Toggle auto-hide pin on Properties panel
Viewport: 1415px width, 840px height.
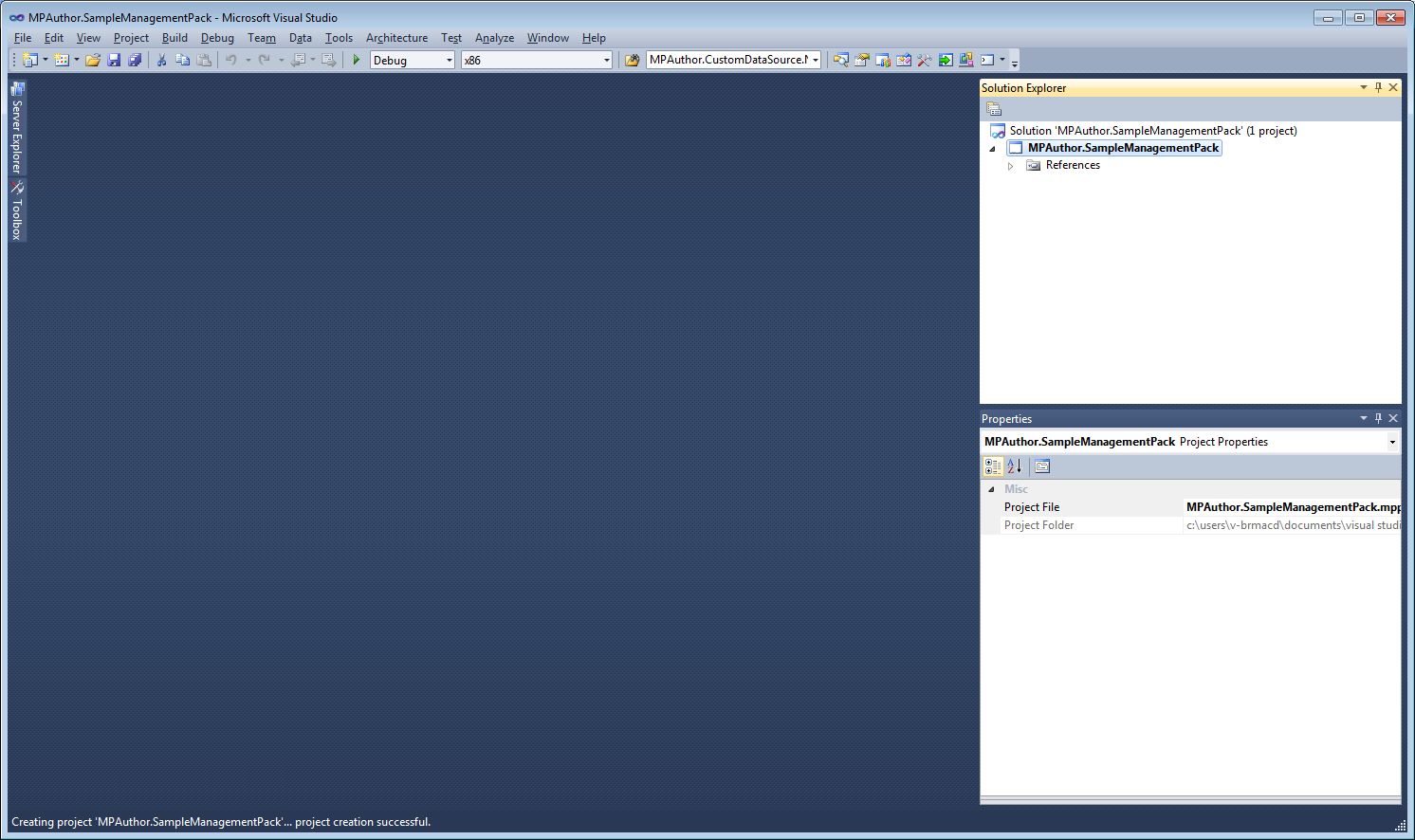pos(1378,418)
